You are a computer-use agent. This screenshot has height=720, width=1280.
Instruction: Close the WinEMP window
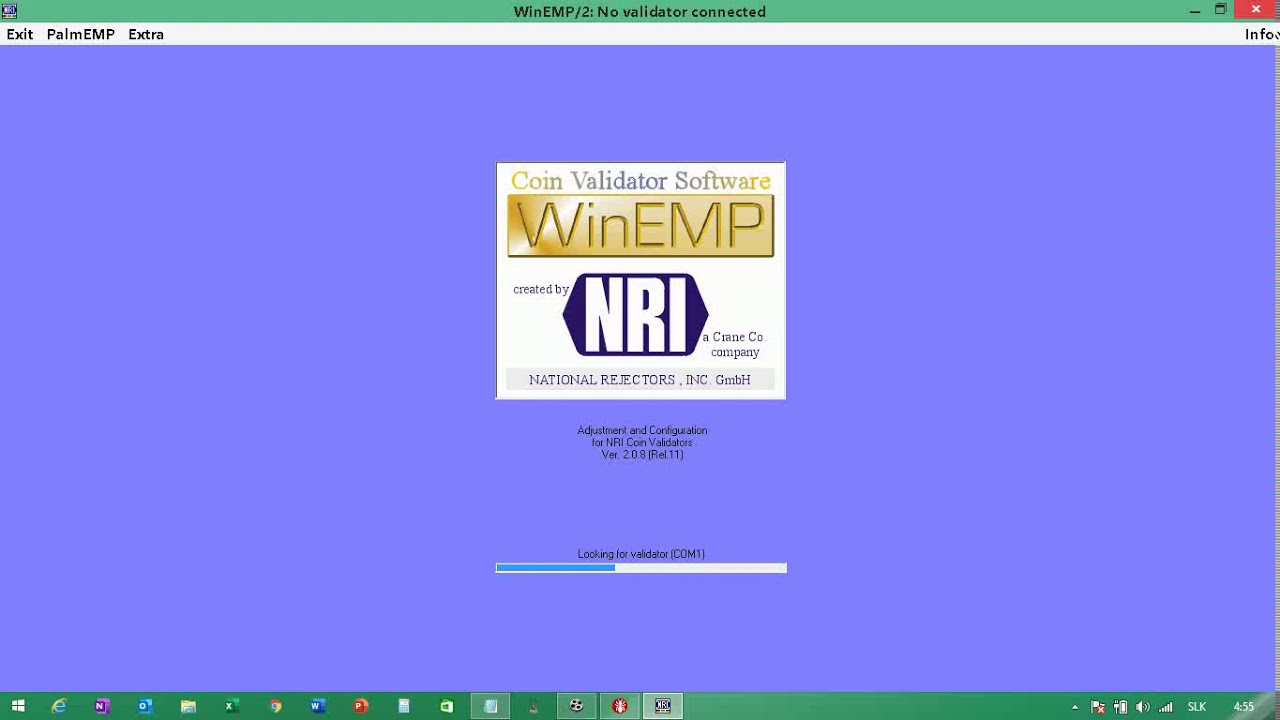click(1256, 10)
